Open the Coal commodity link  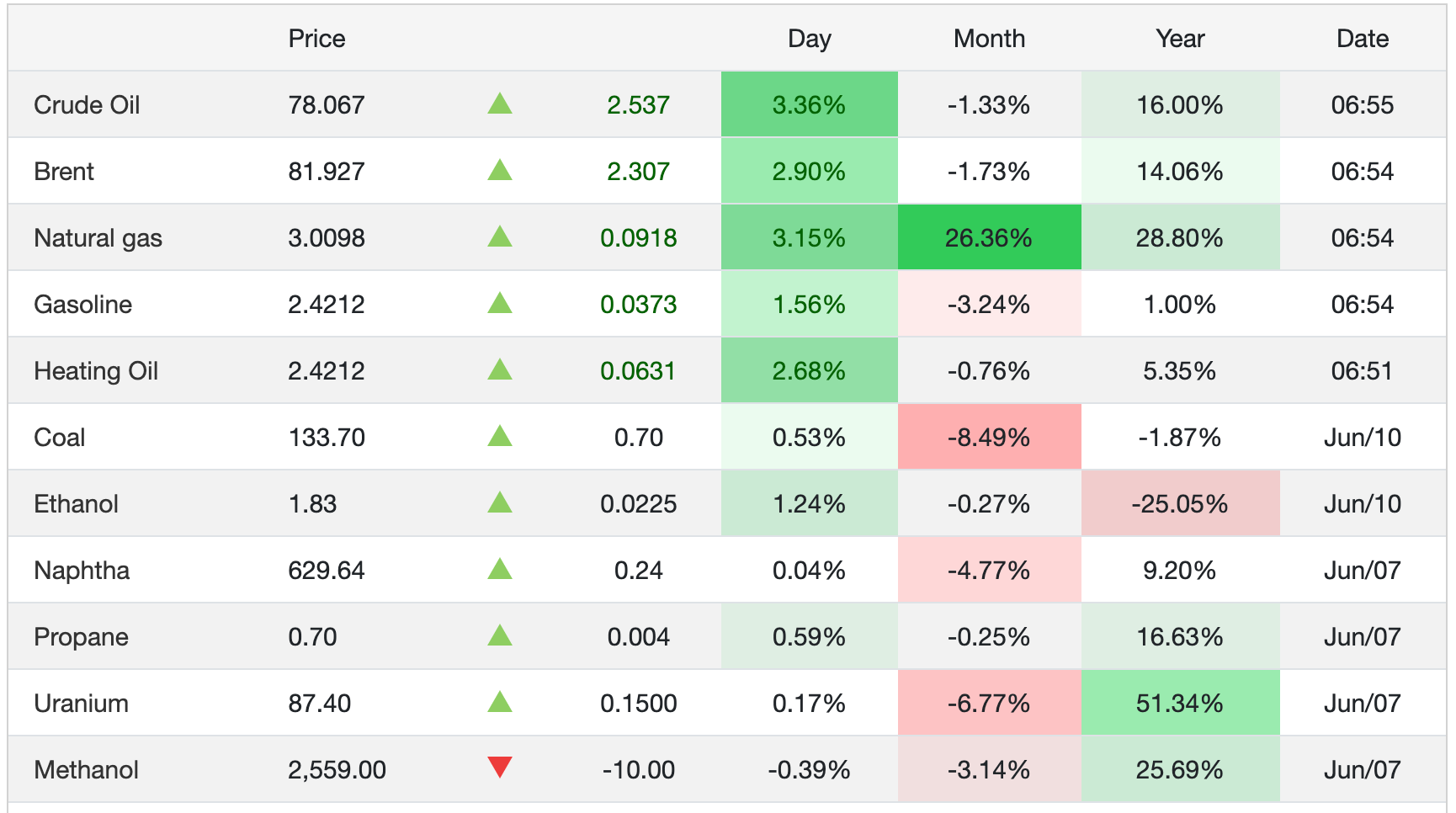click(x=59, y=438)
